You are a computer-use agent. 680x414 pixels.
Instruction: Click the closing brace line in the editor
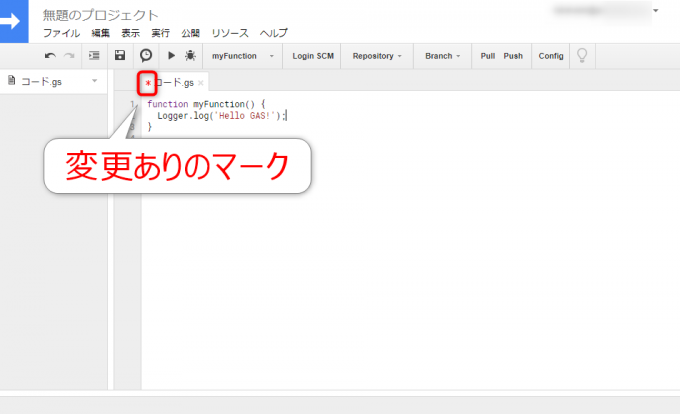coord(150,127)
